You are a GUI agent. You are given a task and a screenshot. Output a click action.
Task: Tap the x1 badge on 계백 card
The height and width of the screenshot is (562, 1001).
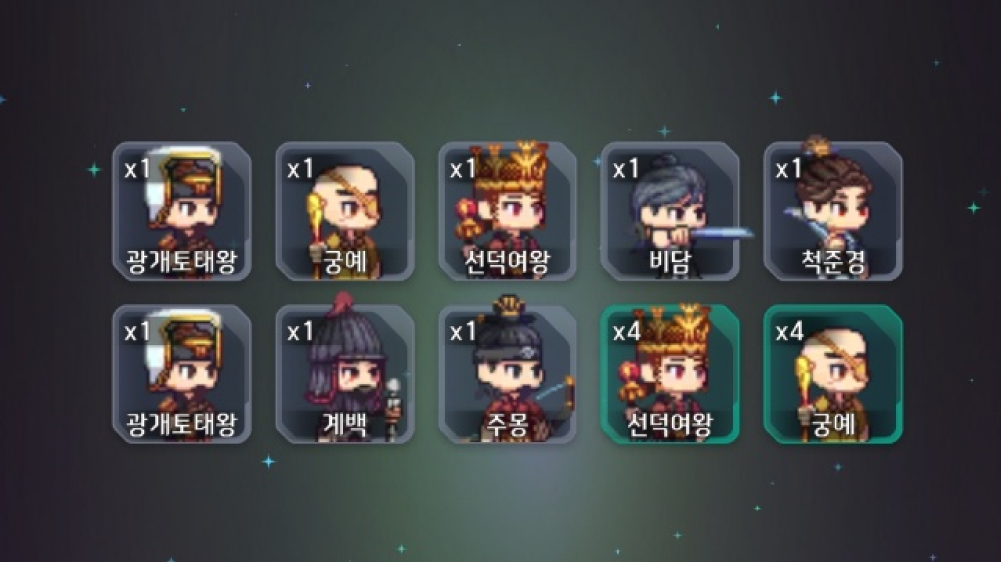tap(300, 332)
